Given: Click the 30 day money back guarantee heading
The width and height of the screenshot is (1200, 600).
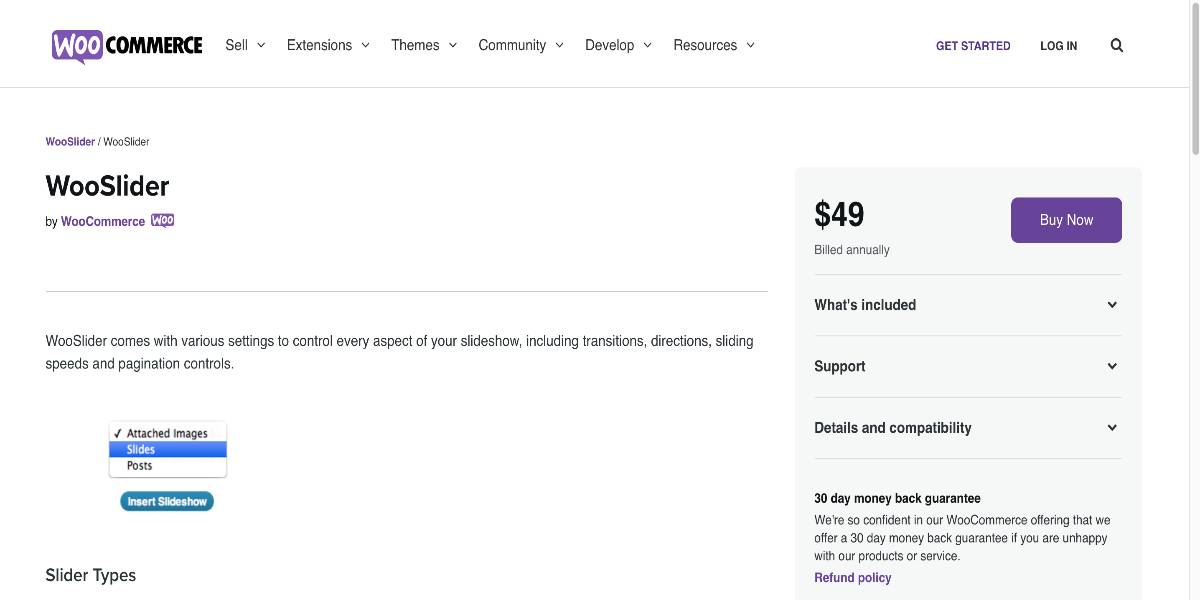Looking at the screenshot, I should (897, 498).
